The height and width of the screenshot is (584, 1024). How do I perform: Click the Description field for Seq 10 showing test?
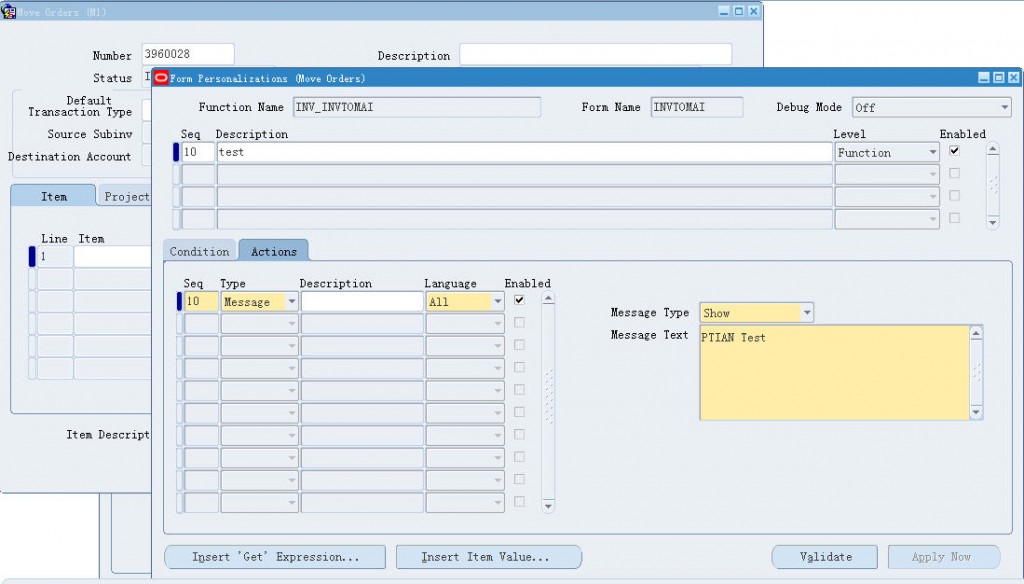pos(500,152)
